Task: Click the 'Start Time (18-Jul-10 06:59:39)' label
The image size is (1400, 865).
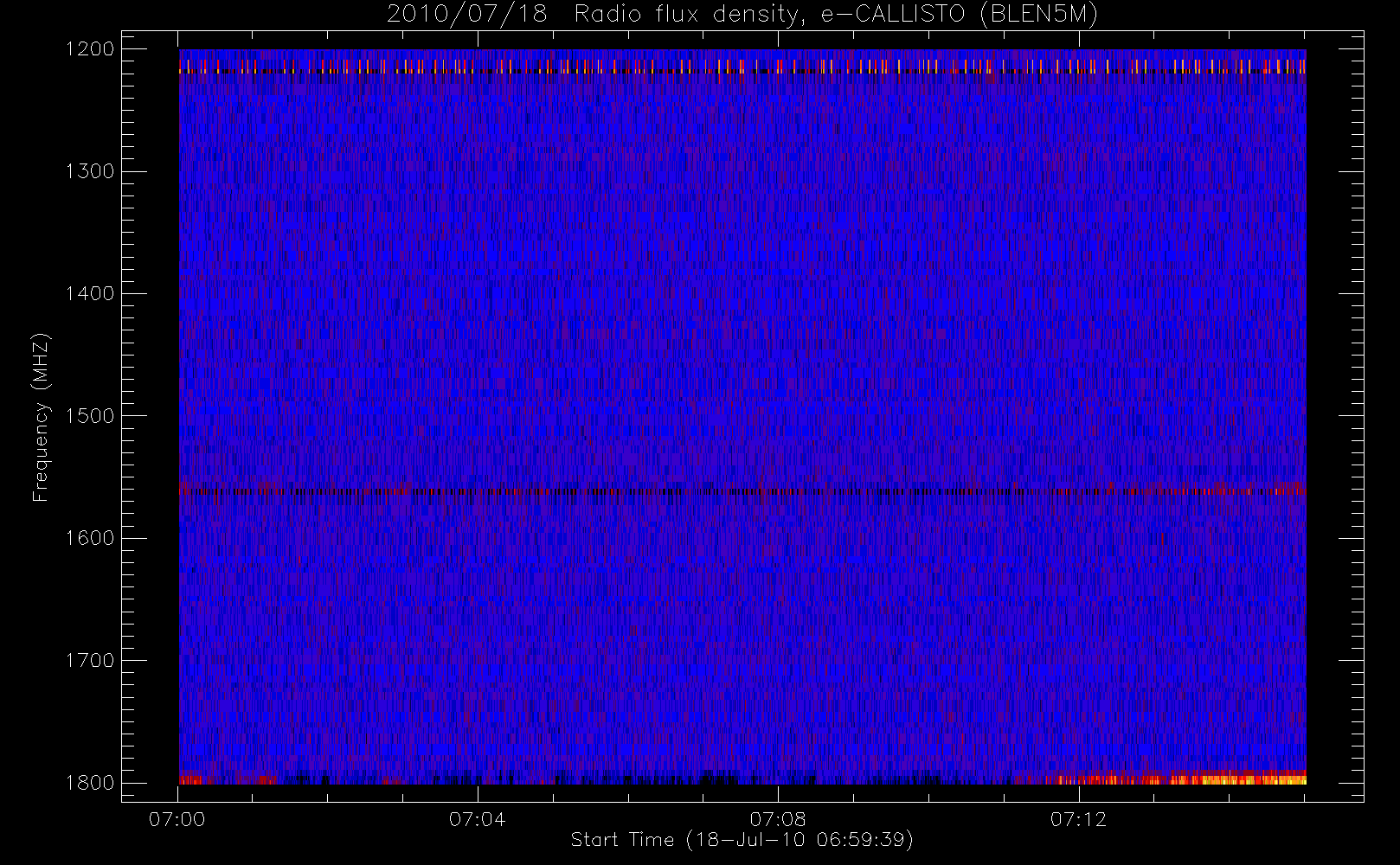Action: click(742, 840)
